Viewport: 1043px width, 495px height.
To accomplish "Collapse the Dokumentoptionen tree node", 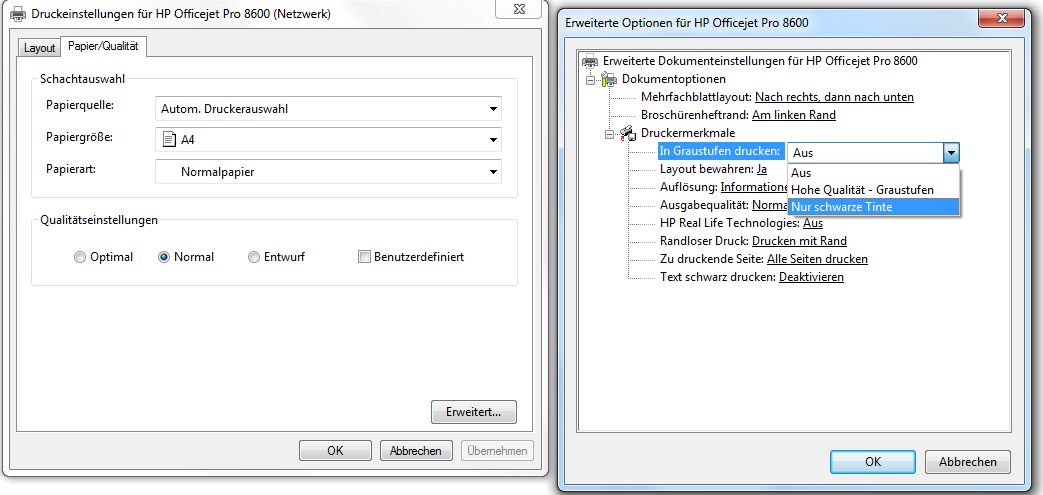I will pos(590,80).
